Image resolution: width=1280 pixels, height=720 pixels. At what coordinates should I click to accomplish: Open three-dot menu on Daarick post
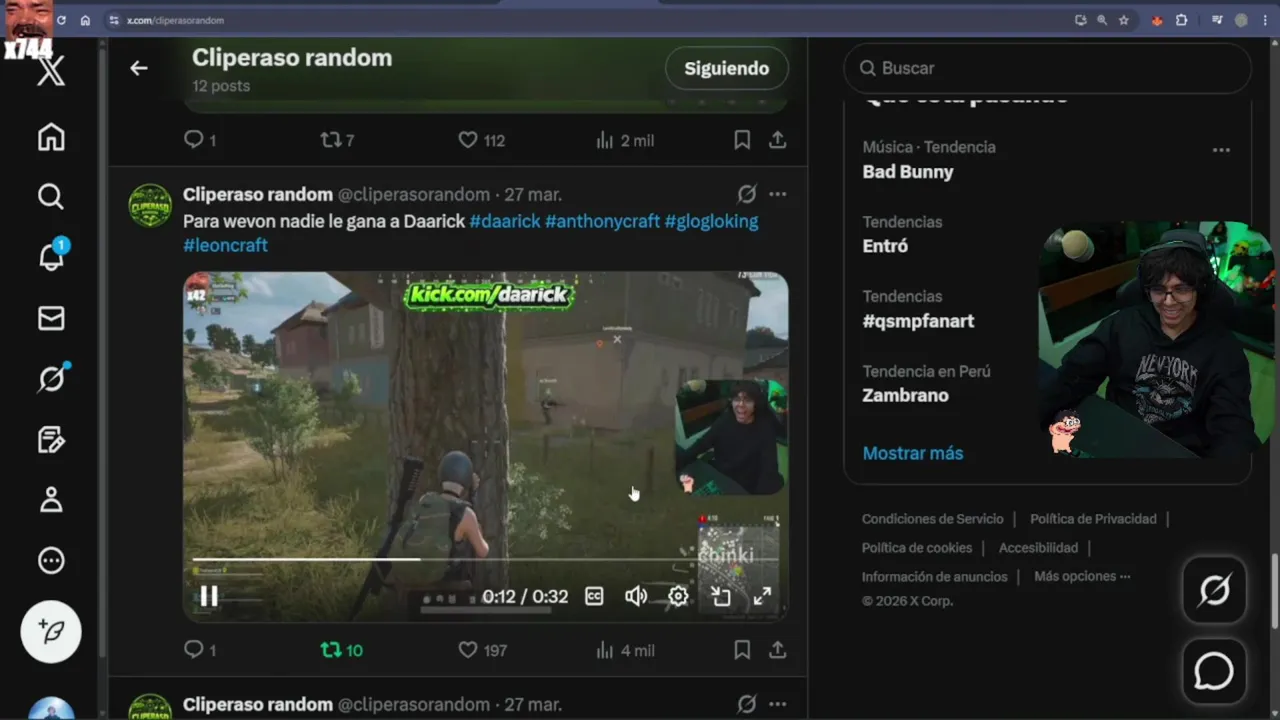[x=778, y=194]
